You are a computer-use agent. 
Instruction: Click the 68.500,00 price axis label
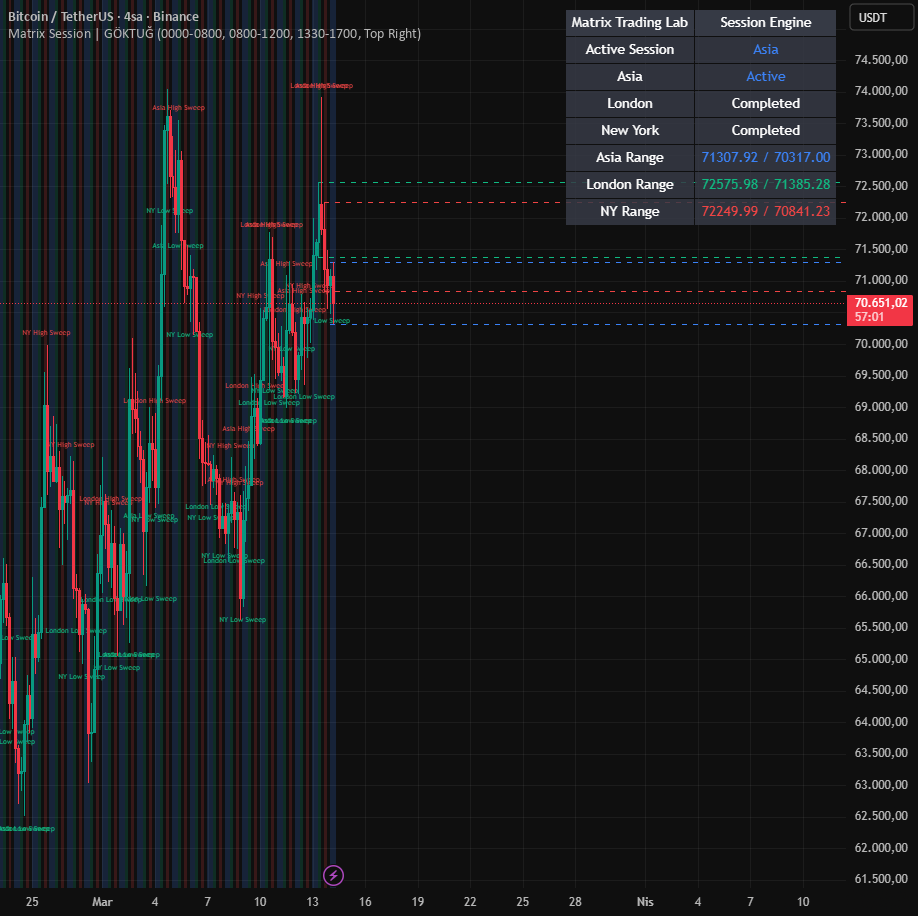pos(881,437)
